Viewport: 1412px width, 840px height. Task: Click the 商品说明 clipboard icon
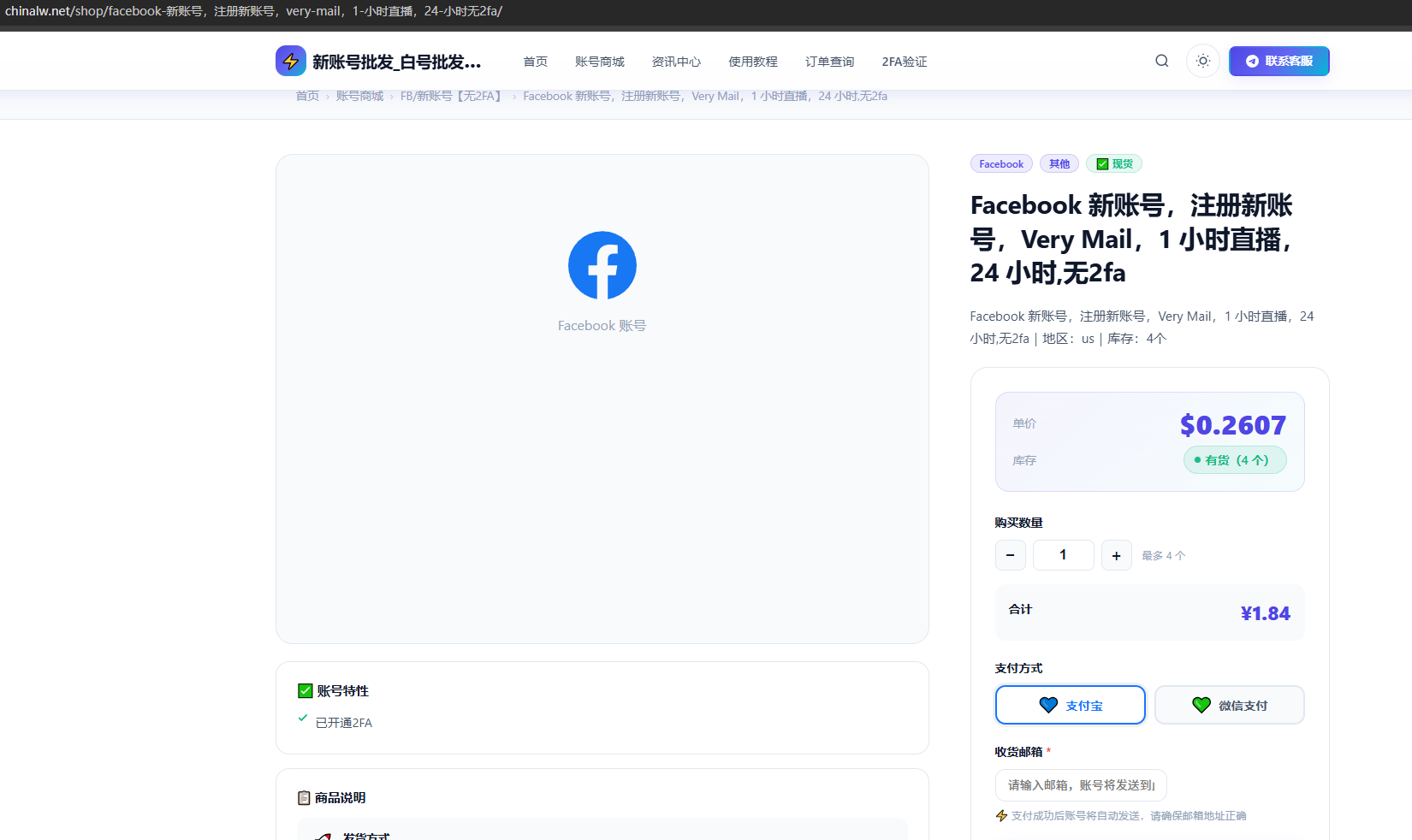point(304,797)
